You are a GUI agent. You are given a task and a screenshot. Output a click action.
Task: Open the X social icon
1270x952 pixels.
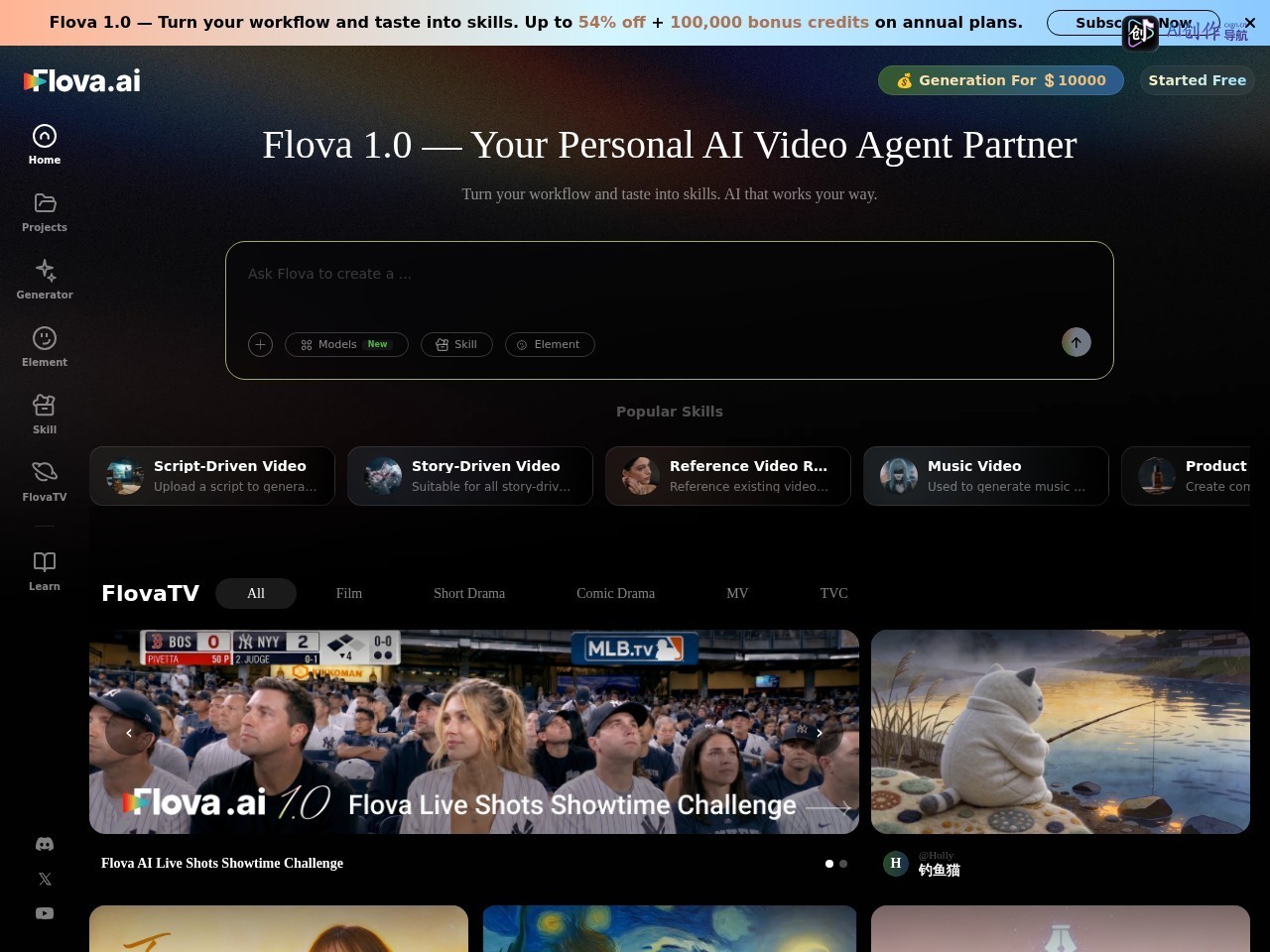(x=45, y=879)
